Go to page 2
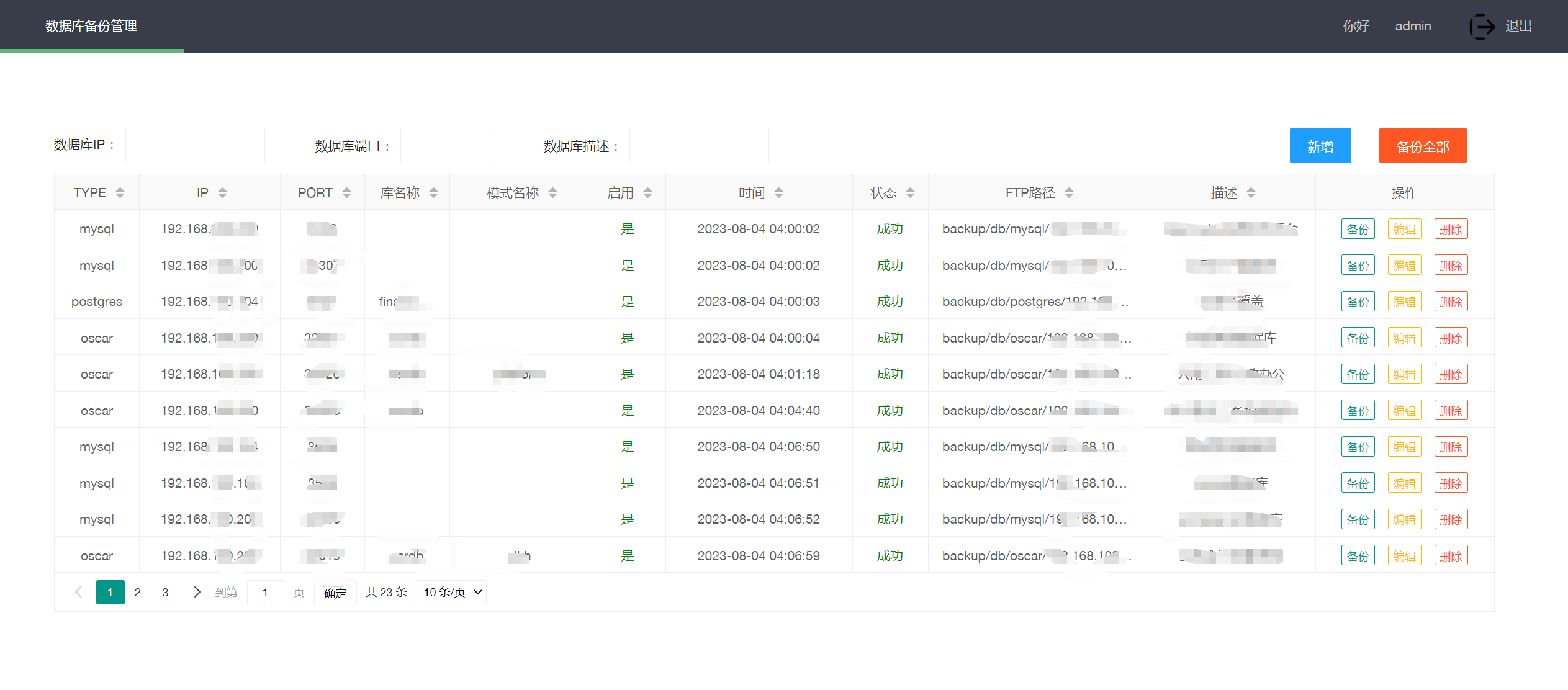 (x=138, y=592)
